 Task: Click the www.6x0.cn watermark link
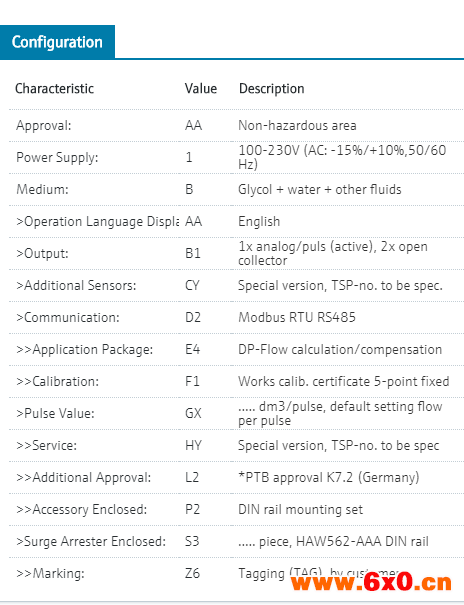coord(371,582)
